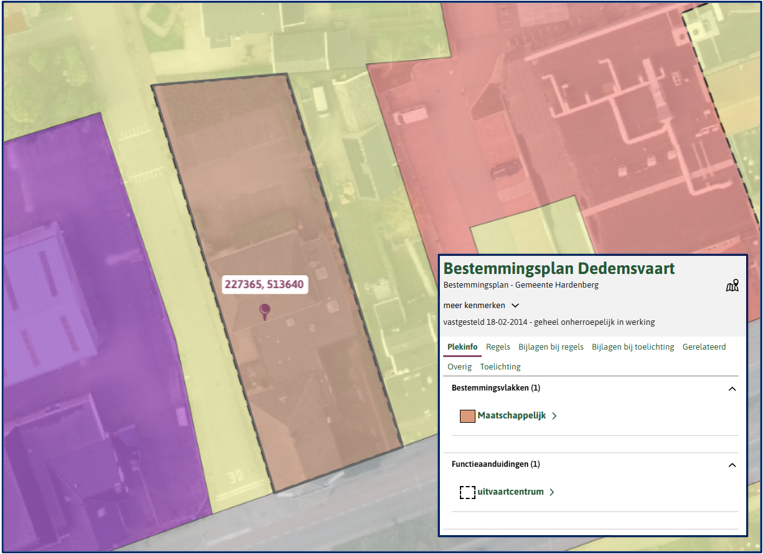Viewport: 763px width, 554px height.
Task: Collapse the Bestemmingsvlakken section chevron
Action: point(732,389)
